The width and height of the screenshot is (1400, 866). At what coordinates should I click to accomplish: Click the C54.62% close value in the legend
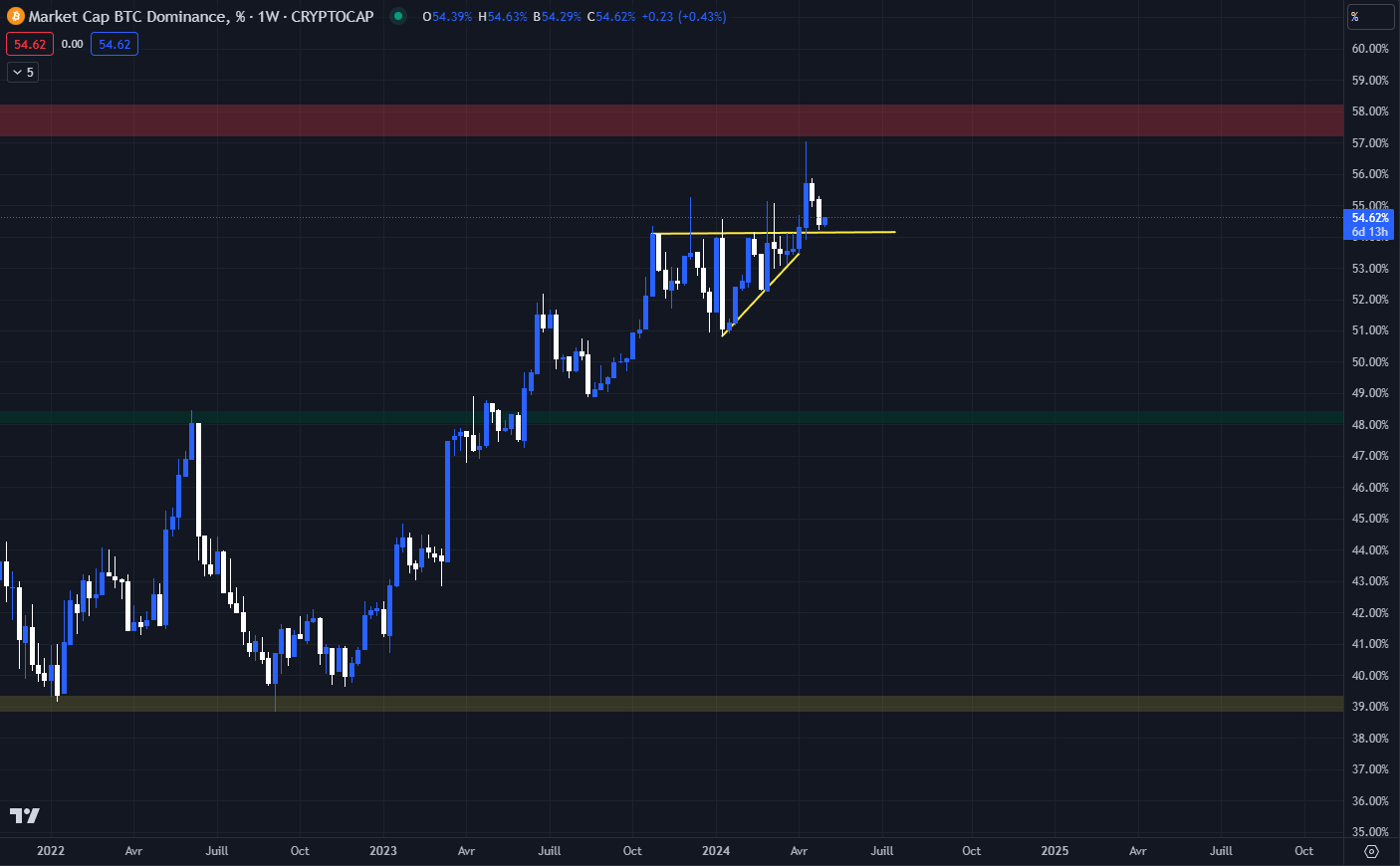point(610,17)
